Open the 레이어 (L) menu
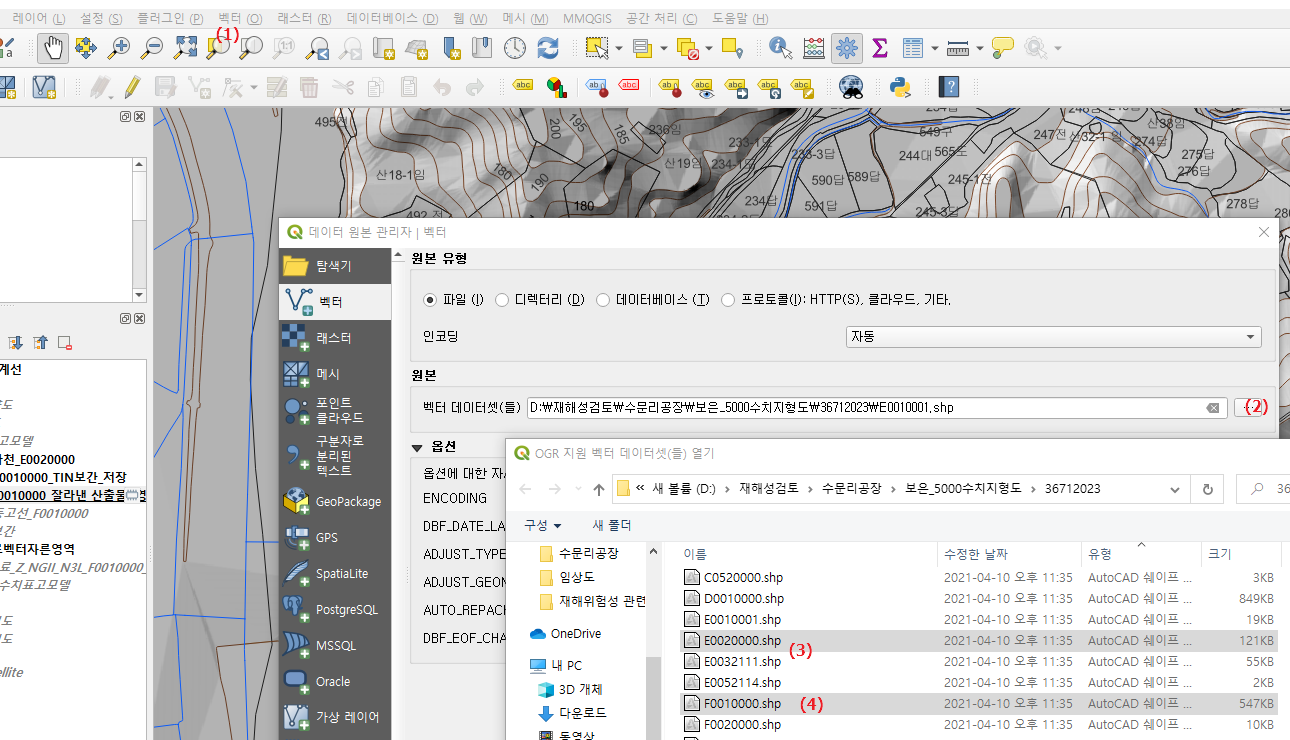Viewport: 1290px width, 740px height. pyautogui.click(x=39, y=19)
